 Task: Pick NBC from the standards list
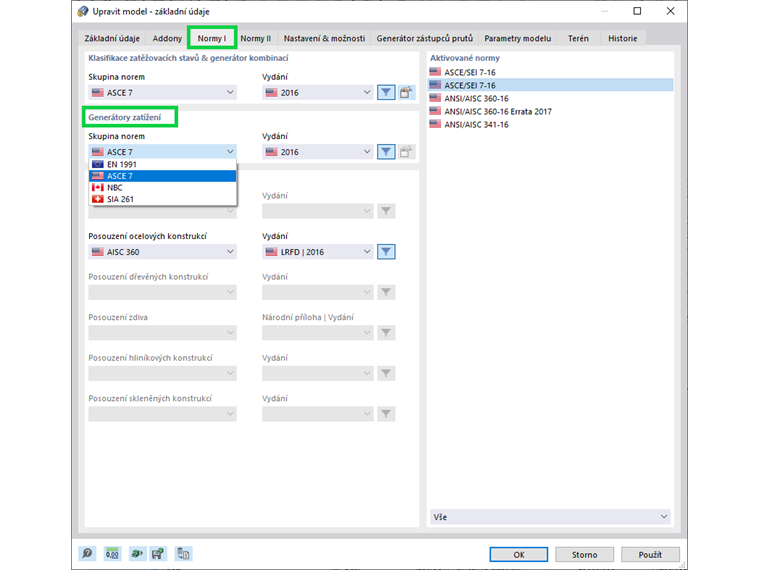click(x=162, y=188)
